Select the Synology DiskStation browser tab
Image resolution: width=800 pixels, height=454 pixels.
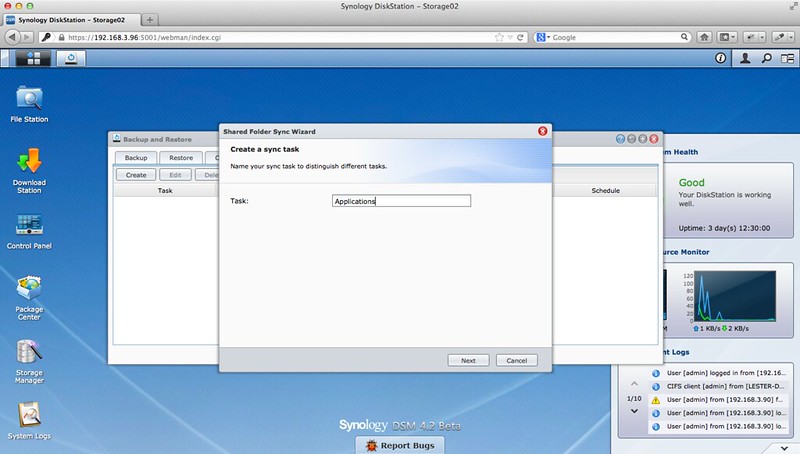coord(71,20)
